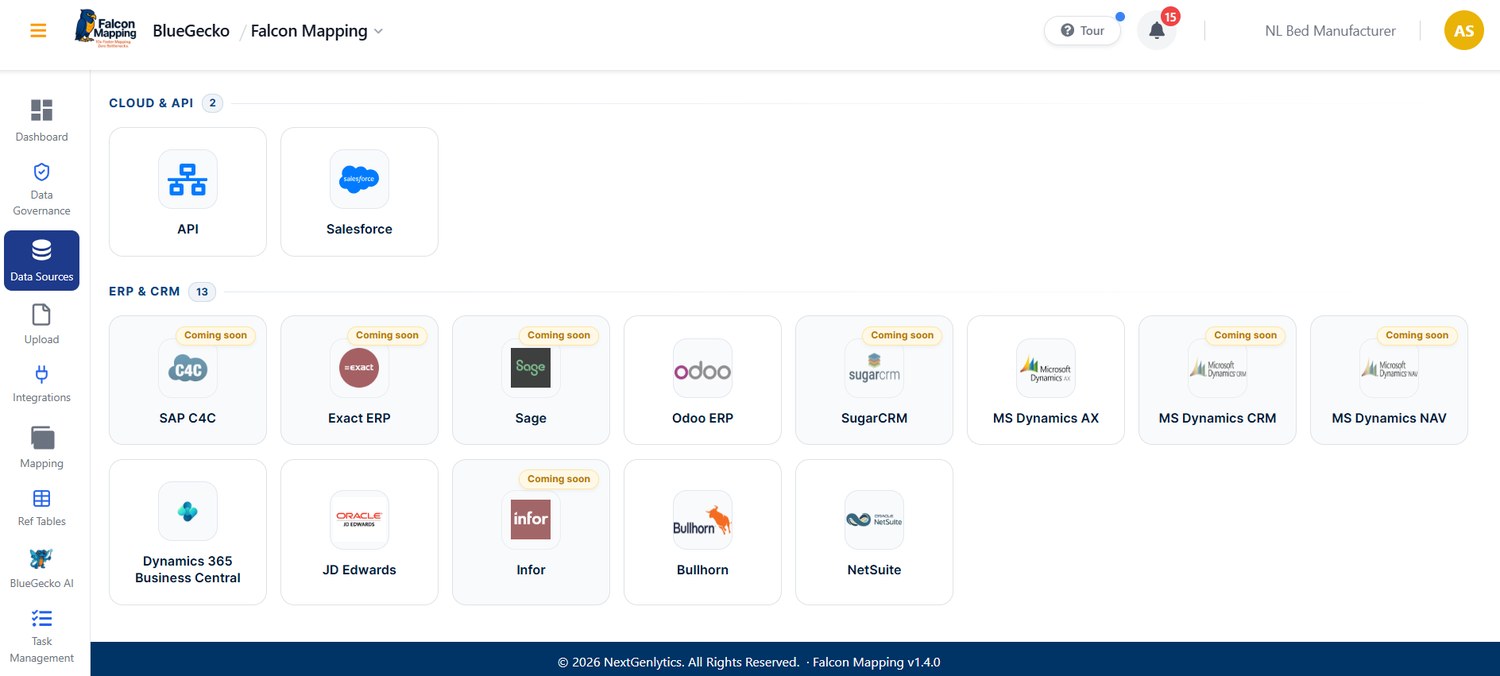Open Mapping in sidebar

pos(42,447)
